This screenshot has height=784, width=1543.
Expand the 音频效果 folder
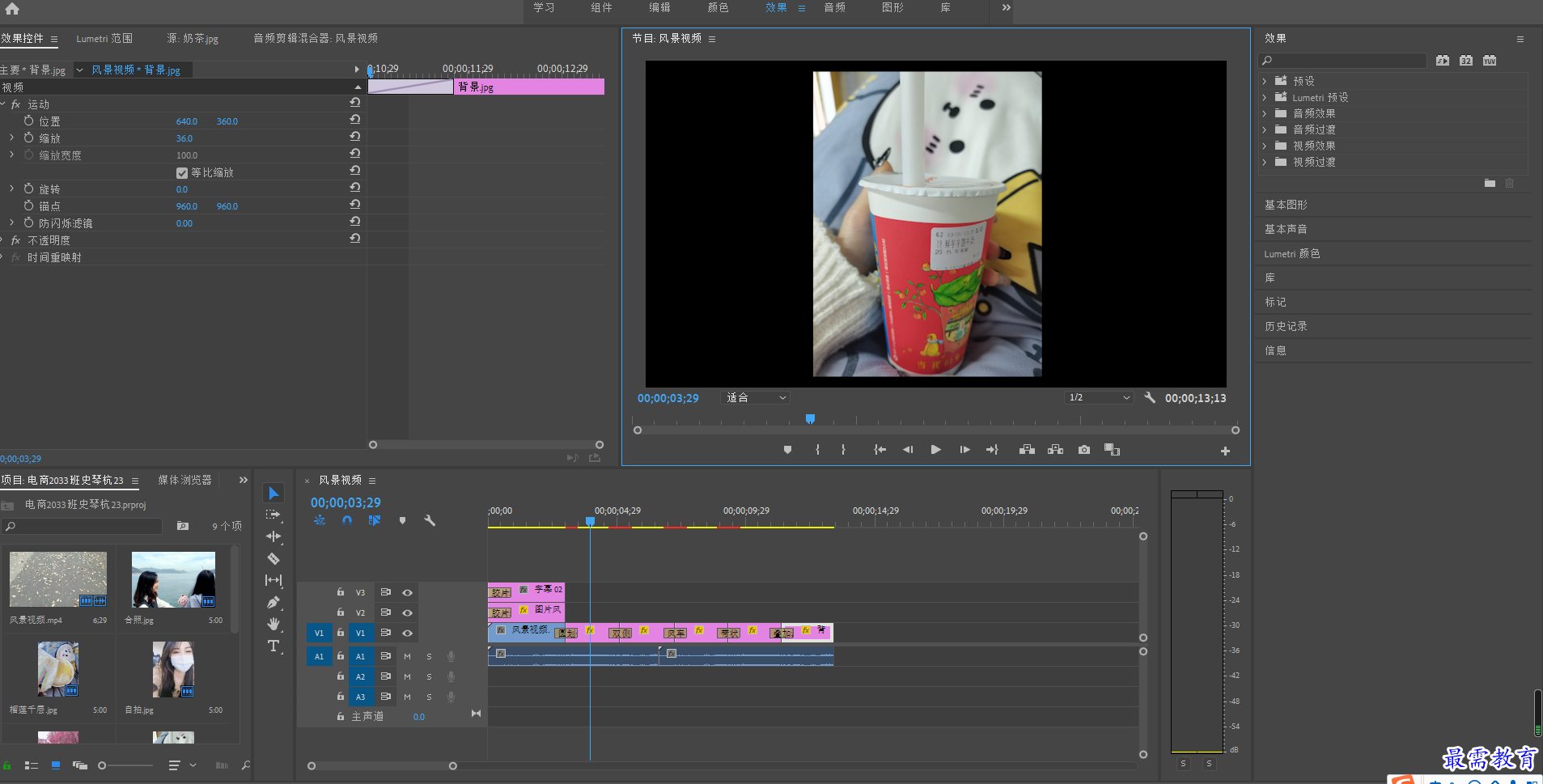click(x=1265, y=113)
